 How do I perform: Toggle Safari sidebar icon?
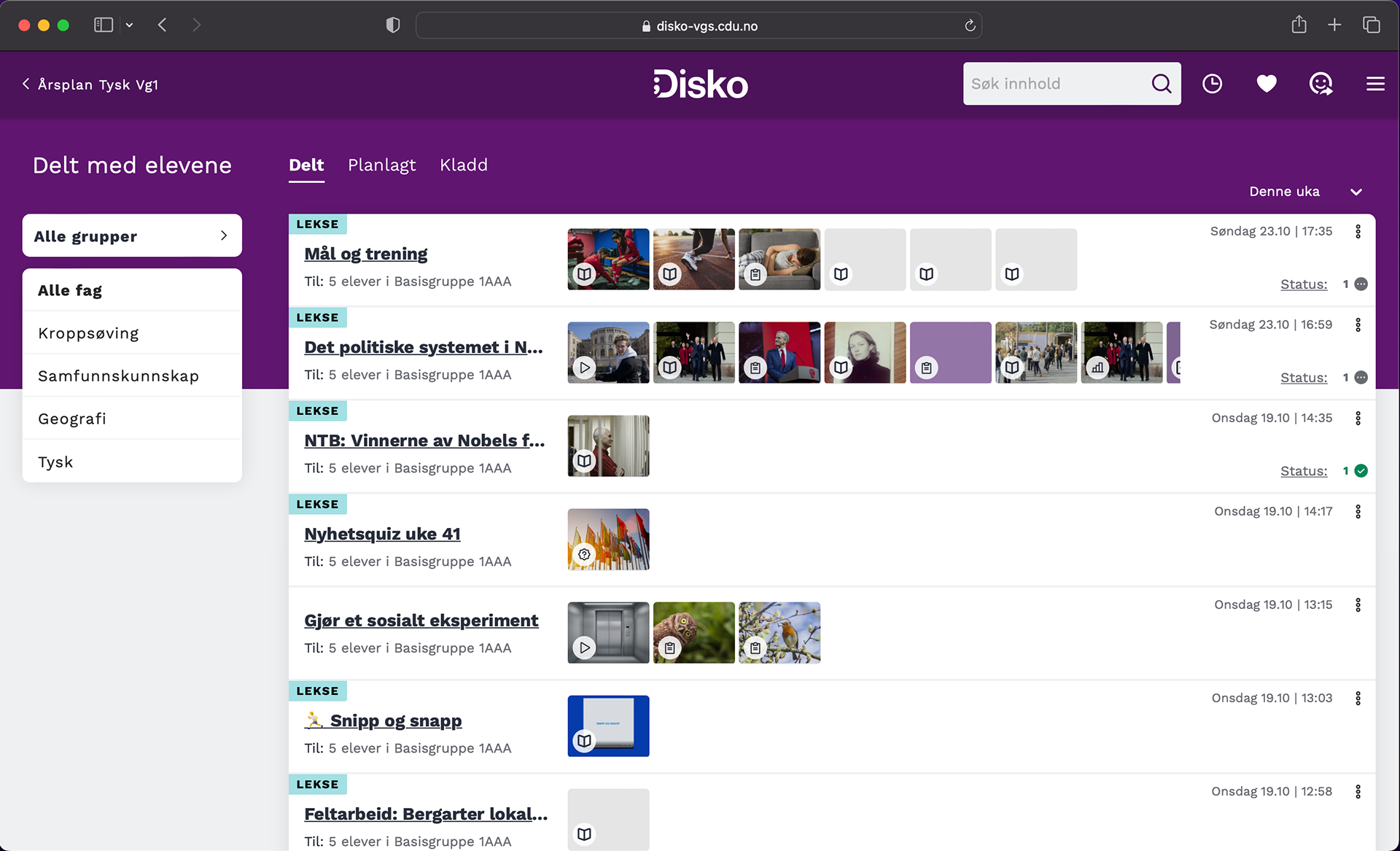tap(104, 26)
